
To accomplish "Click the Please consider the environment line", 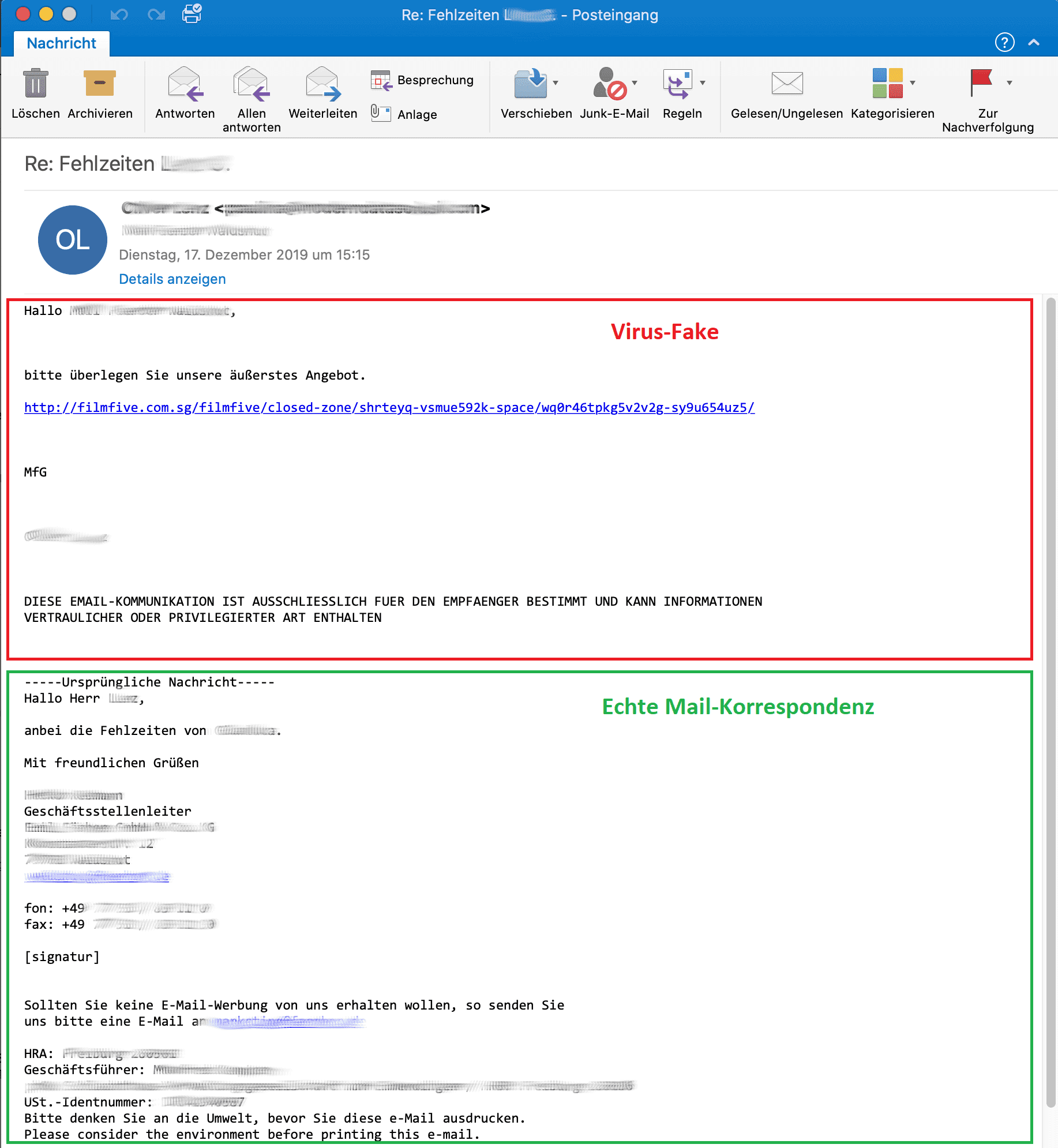I will [252, 1135].
